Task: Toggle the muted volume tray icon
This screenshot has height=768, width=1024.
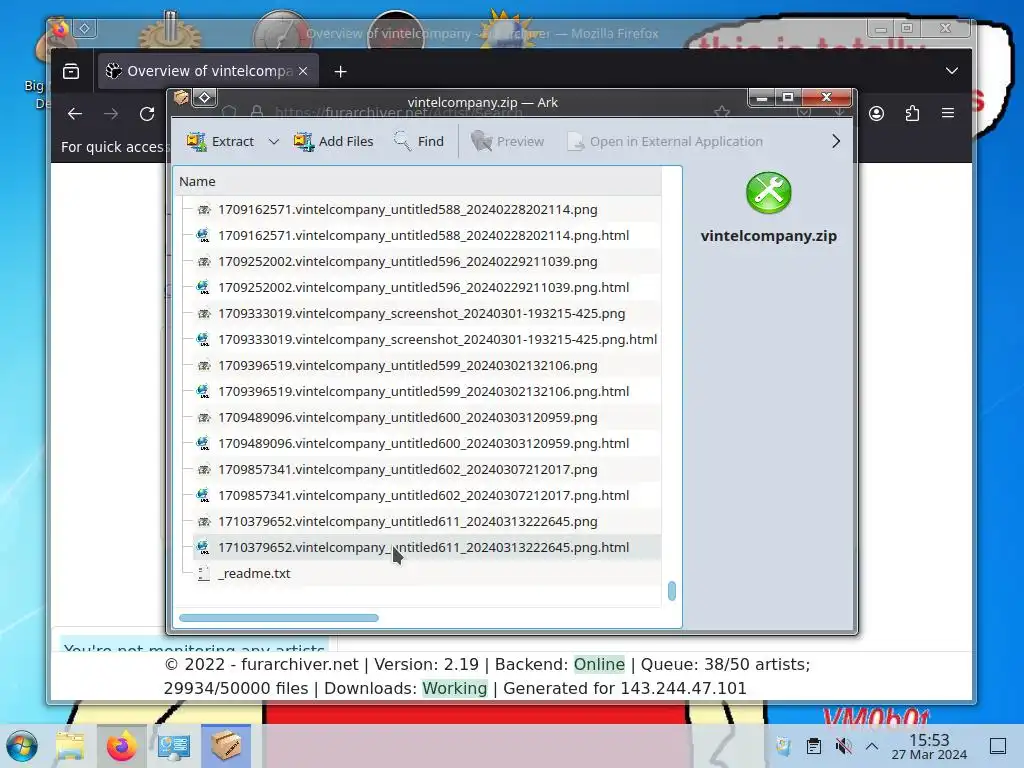Action: click(844, 746)
